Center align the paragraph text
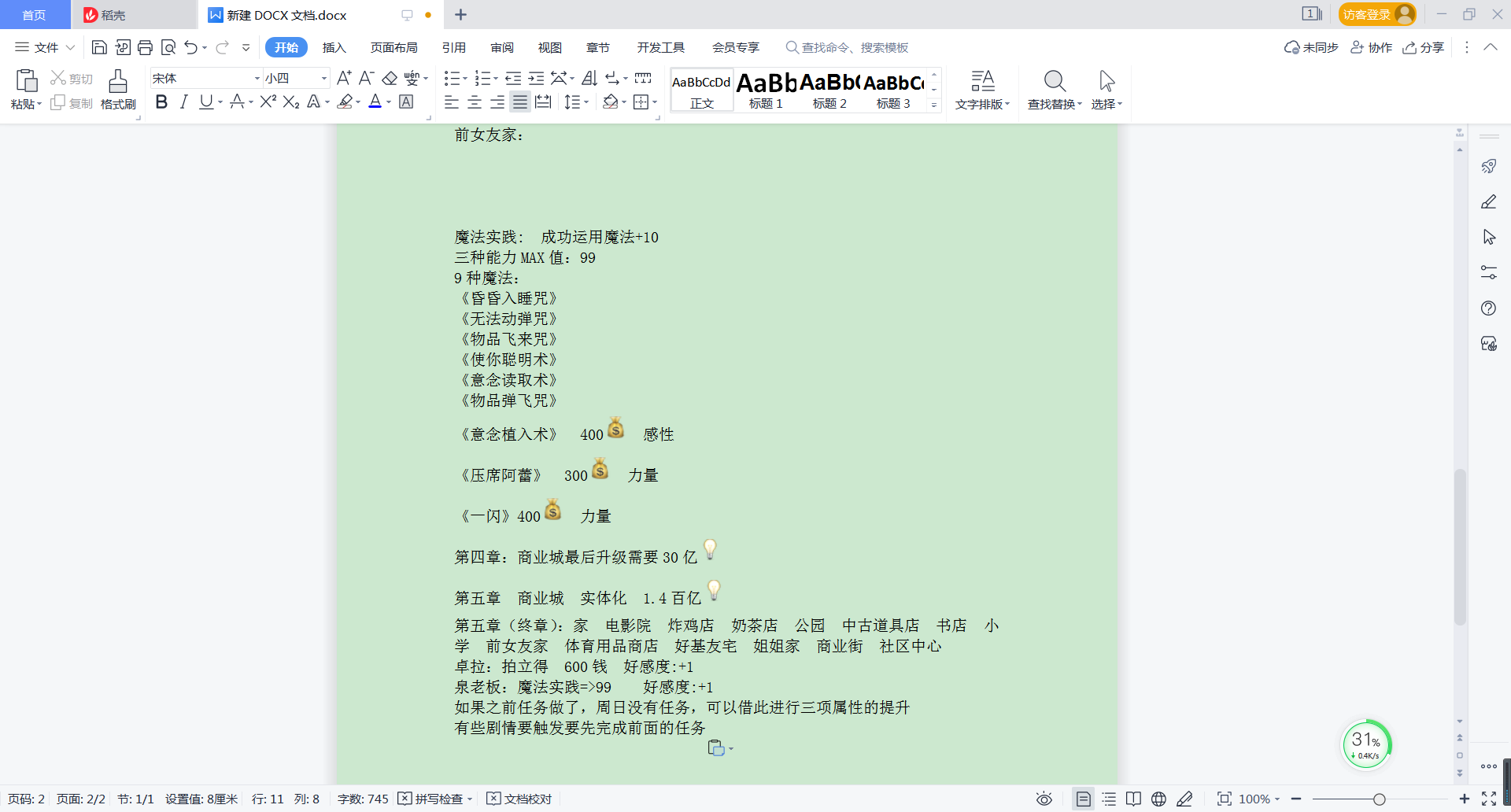 (475, 102)
